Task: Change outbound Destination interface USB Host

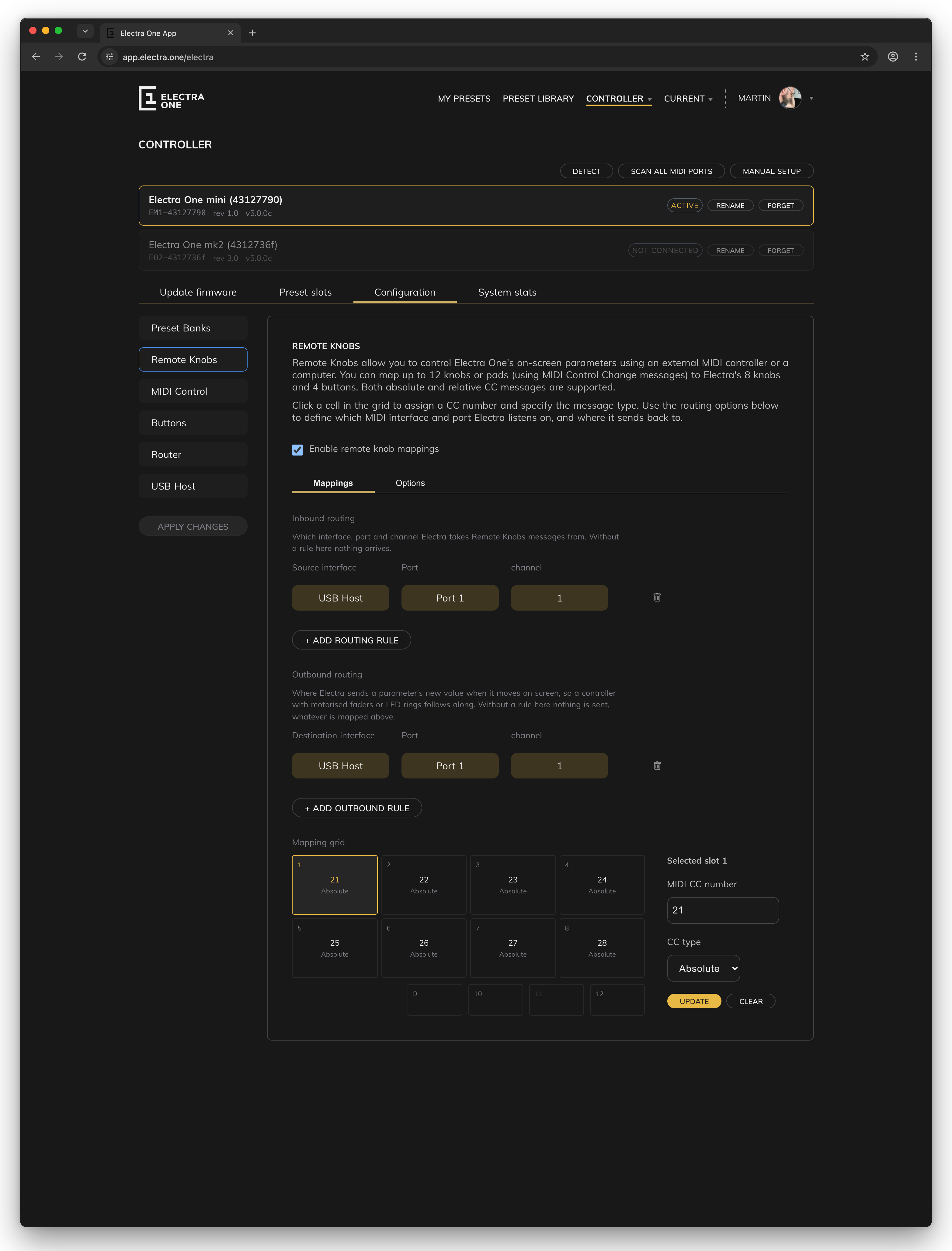Action: [341, 765]
